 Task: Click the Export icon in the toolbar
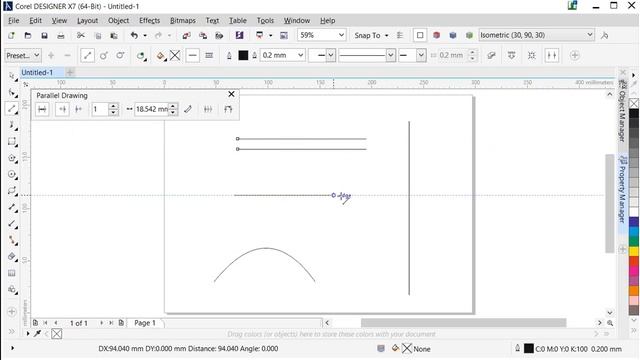[203, 36]
